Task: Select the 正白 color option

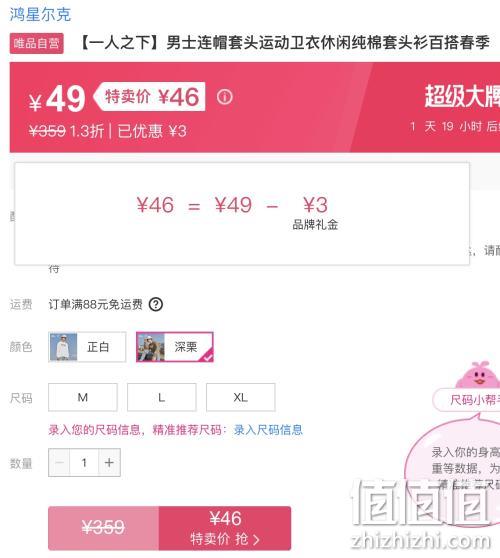Action: click(x=87, y=347)
